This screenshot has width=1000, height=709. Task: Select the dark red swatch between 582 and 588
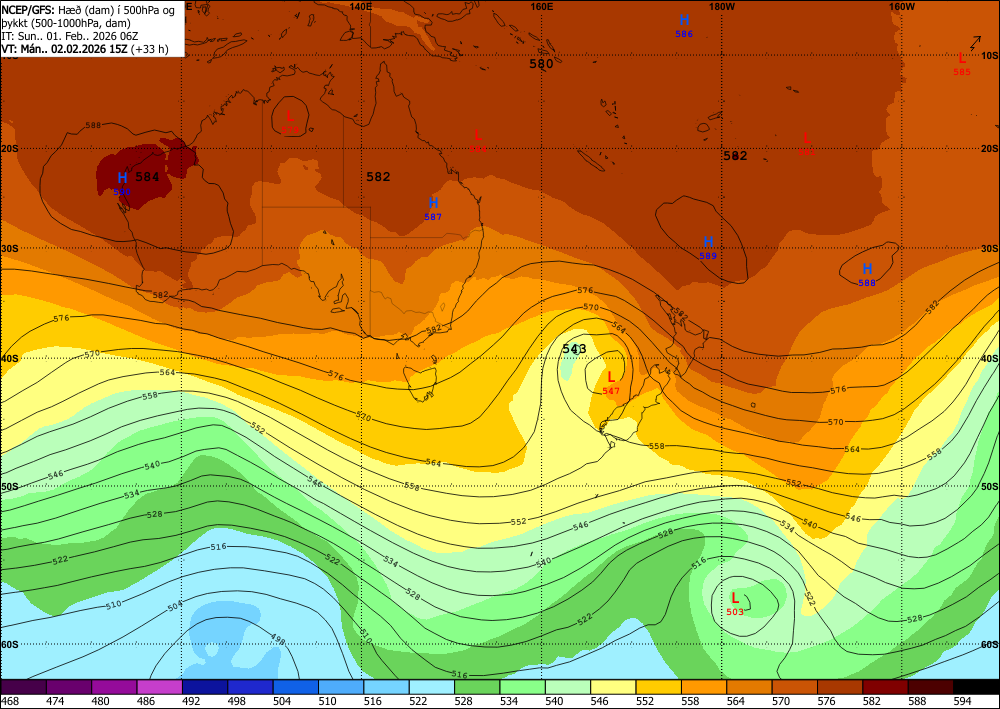[x=885, y=687]
